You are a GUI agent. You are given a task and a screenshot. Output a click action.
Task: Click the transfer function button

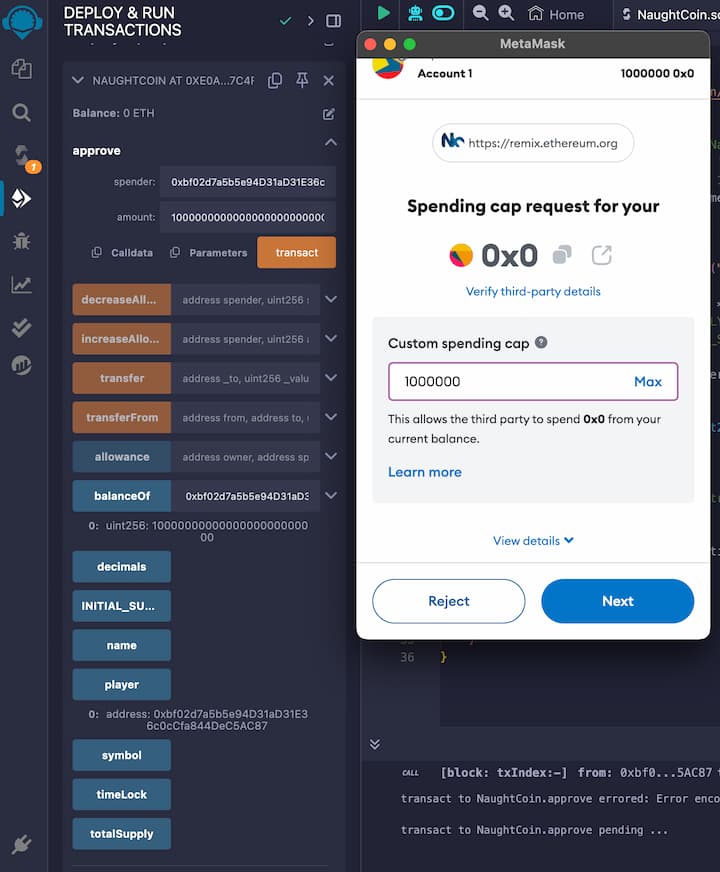(122, 378)
